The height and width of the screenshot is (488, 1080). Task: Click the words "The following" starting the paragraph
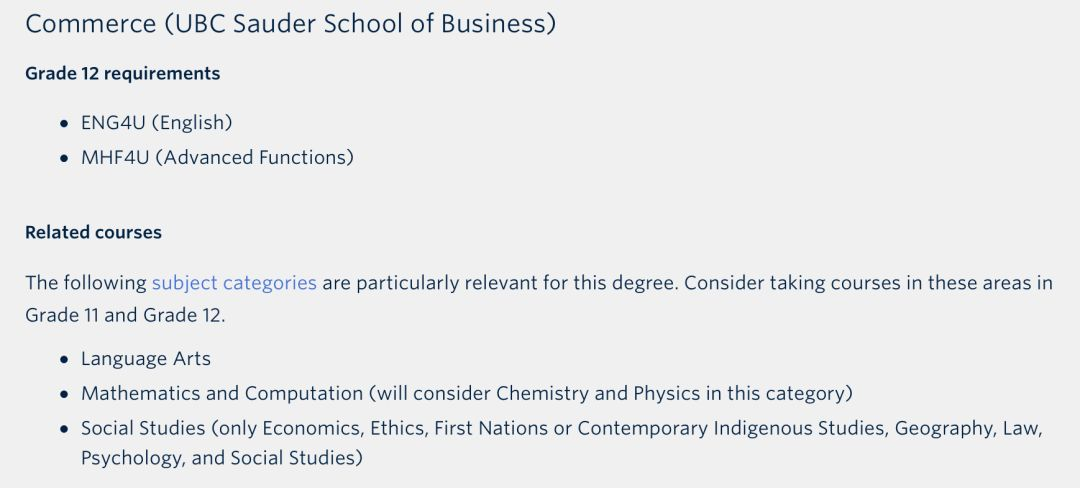click(85, 282)
